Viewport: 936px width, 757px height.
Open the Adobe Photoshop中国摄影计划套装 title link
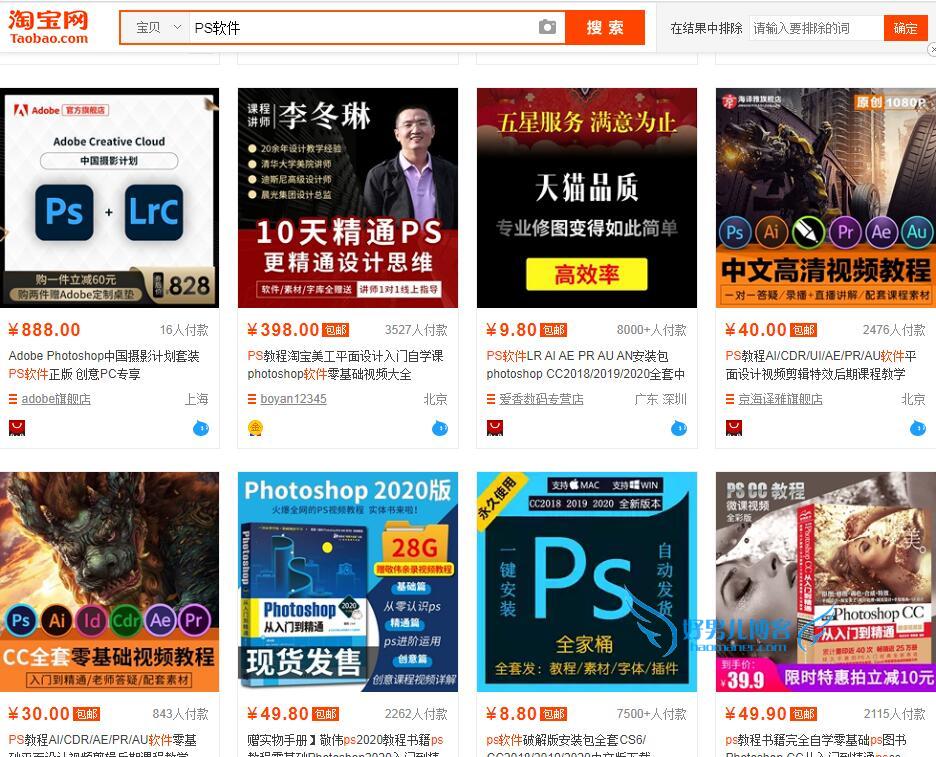104,365
